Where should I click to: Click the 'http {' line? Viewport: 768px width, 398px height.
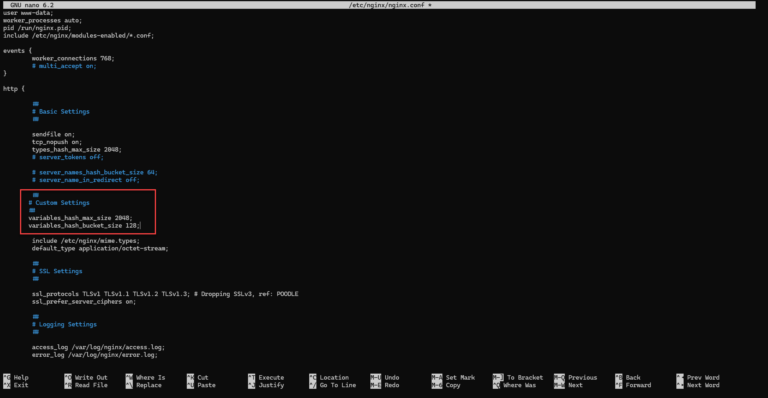coord(14,89)
